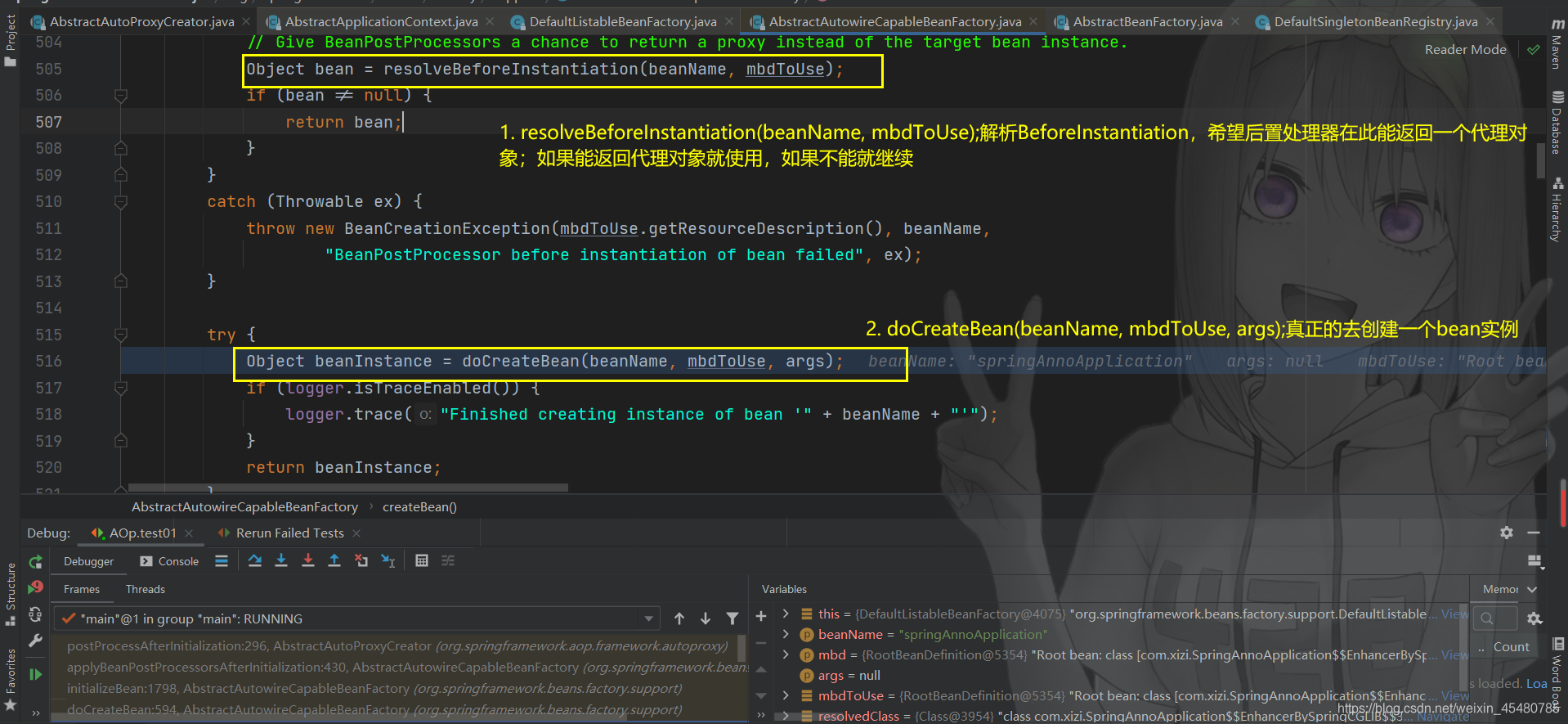Click the Rerun debug session icon
This screenshot has width=1568, height=724.
click(x=35, y=562)
